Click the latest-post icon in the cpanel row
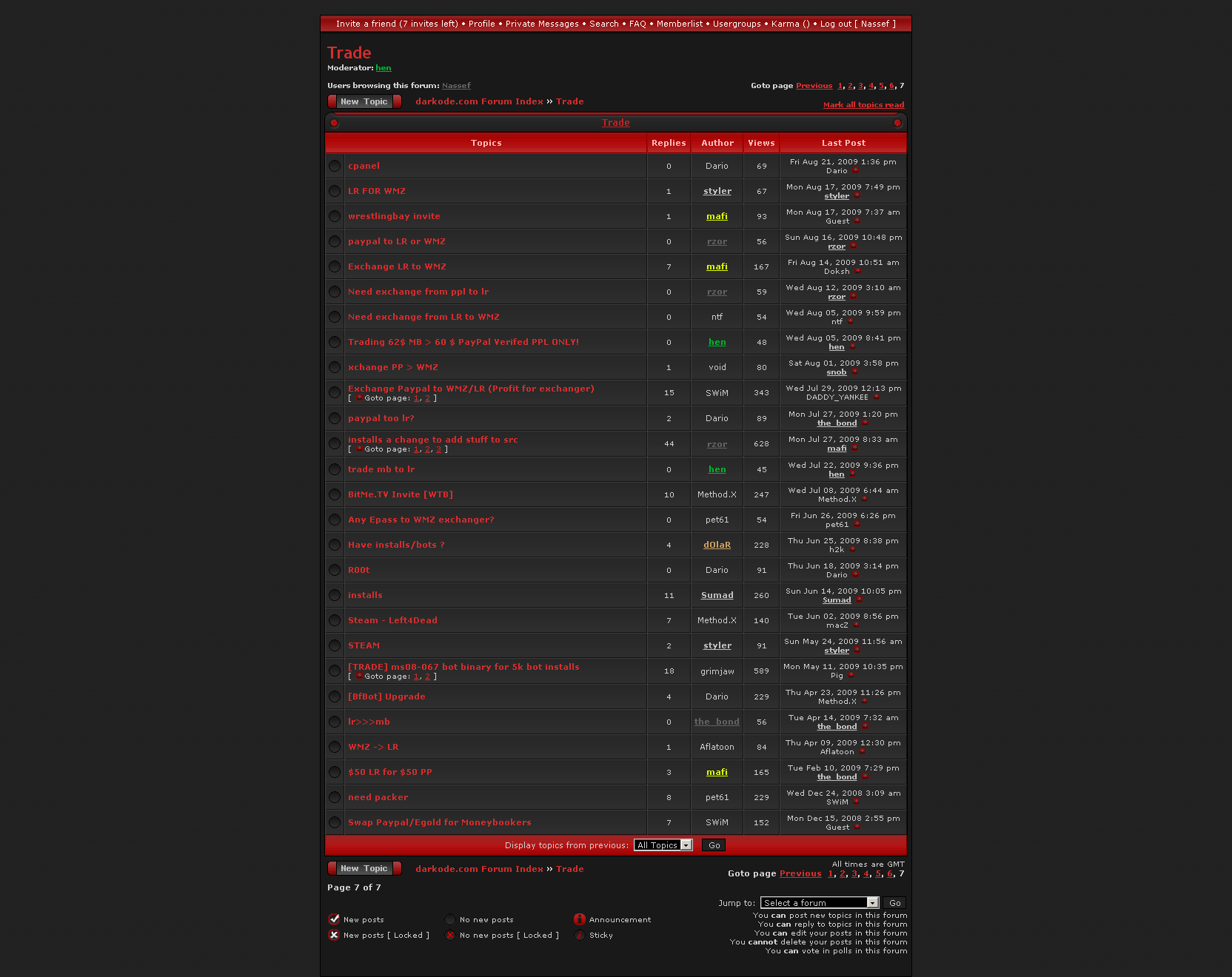The width and height of the screenshot is (1232, 977). [x=855, y=171]
